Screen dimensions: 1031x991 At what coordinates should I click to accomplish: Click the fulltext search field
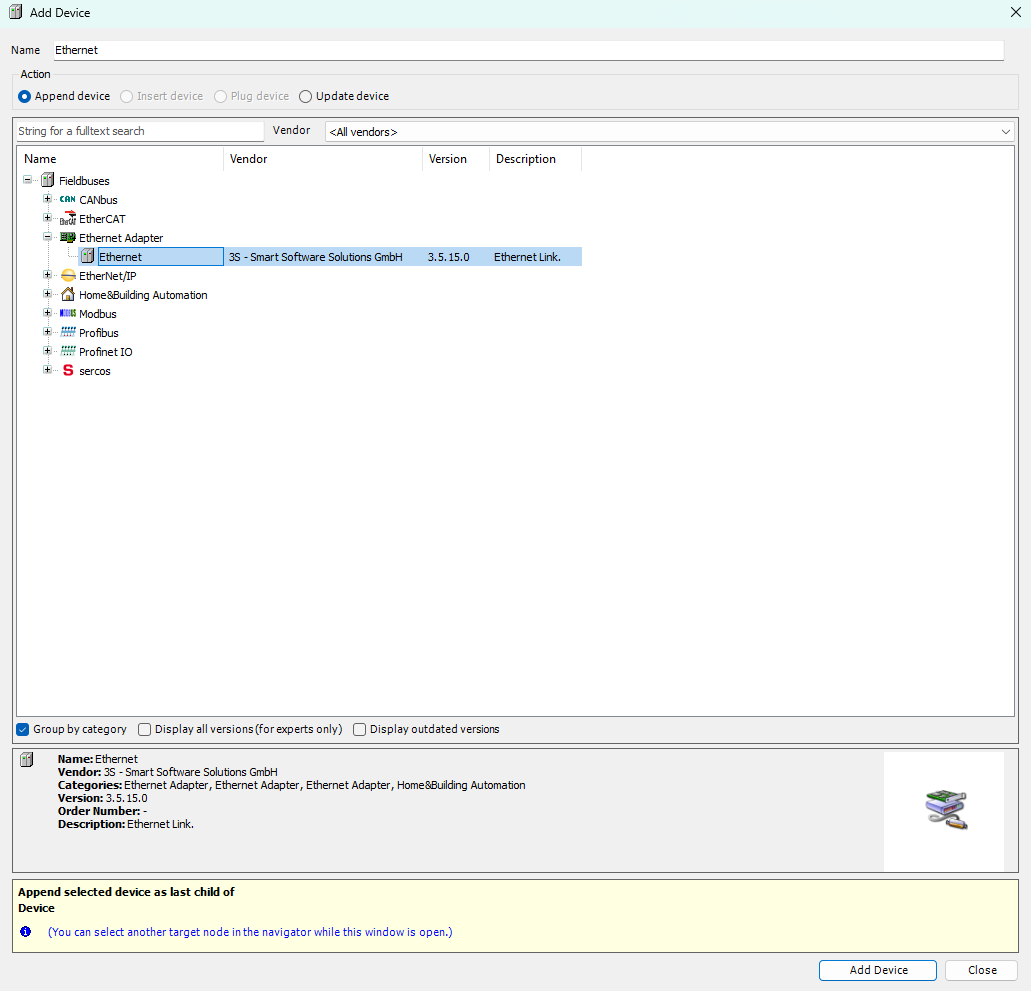[x=138, y=130]
